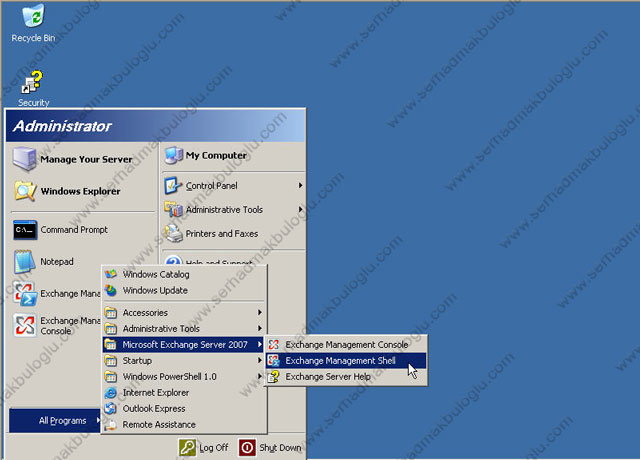
Task: Click the Windows Explorer label
Action: coord(80,191)
